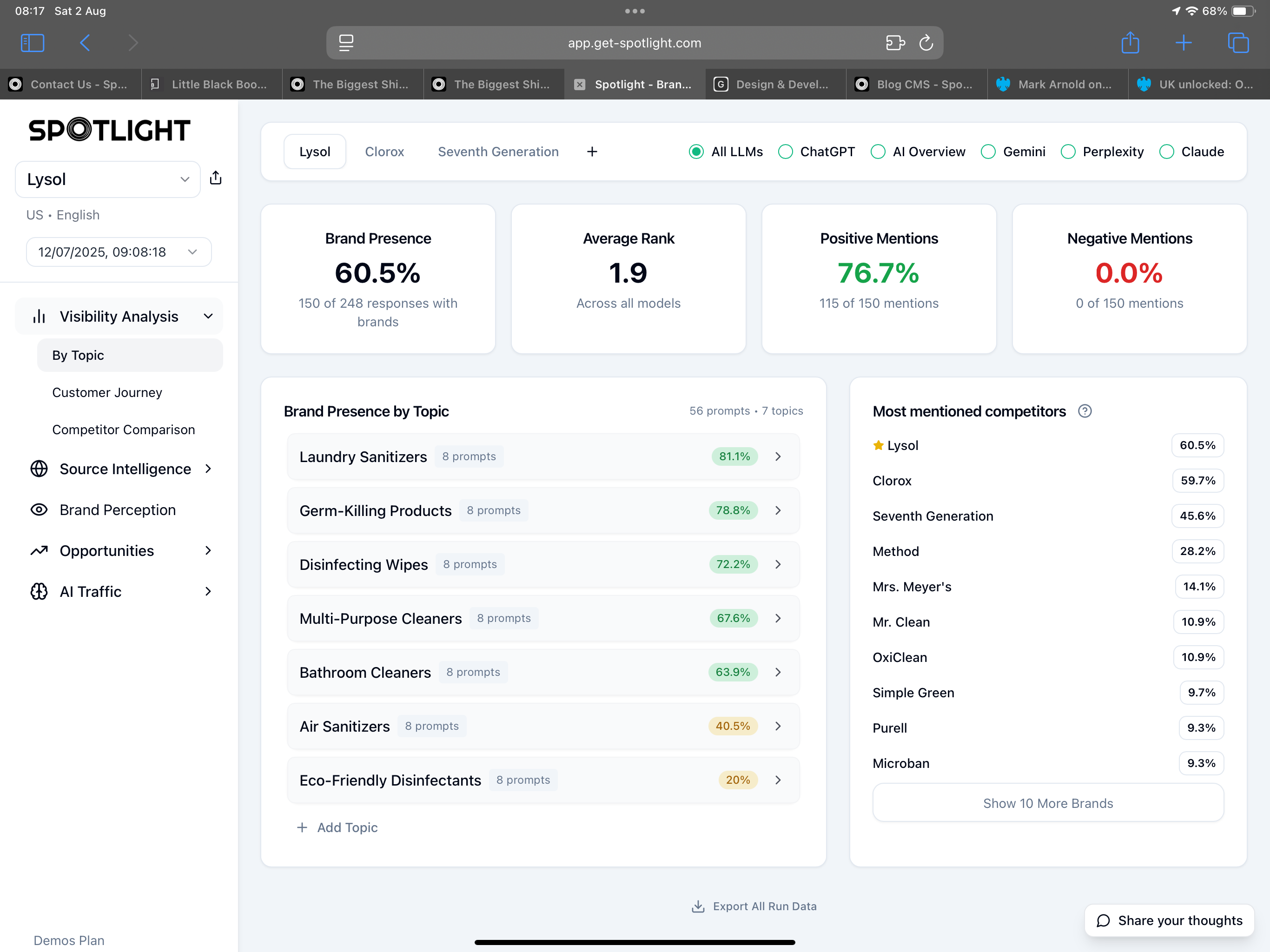Go back with the Safari back arrow

(85, 42)
